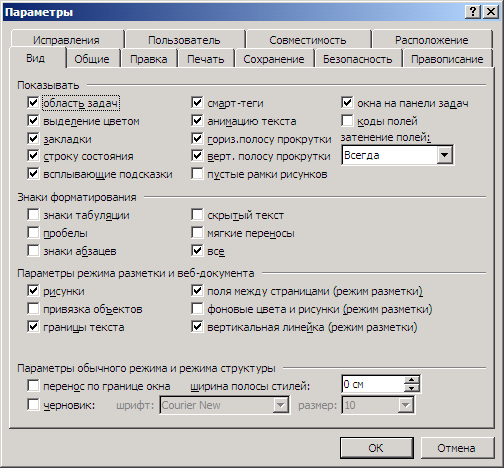Confirm settings with OK button

tap(376, 448)
